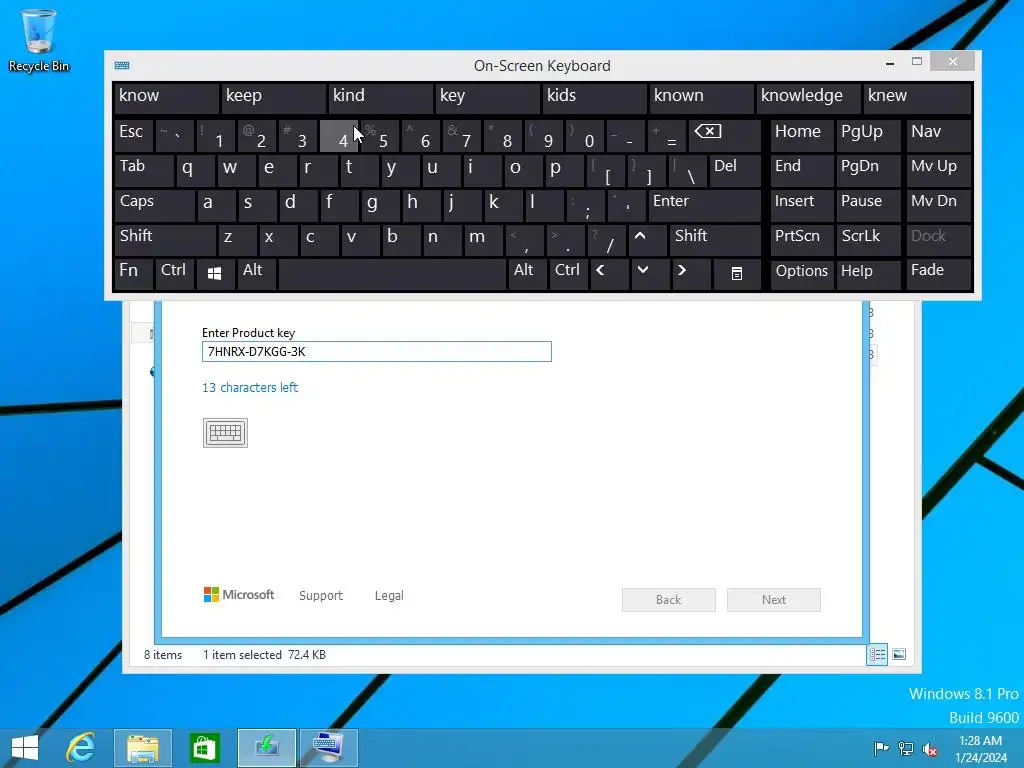Viewport: 1024px width, 768px height.
Task: Click the Enter Product key text field
Action: 377,351
